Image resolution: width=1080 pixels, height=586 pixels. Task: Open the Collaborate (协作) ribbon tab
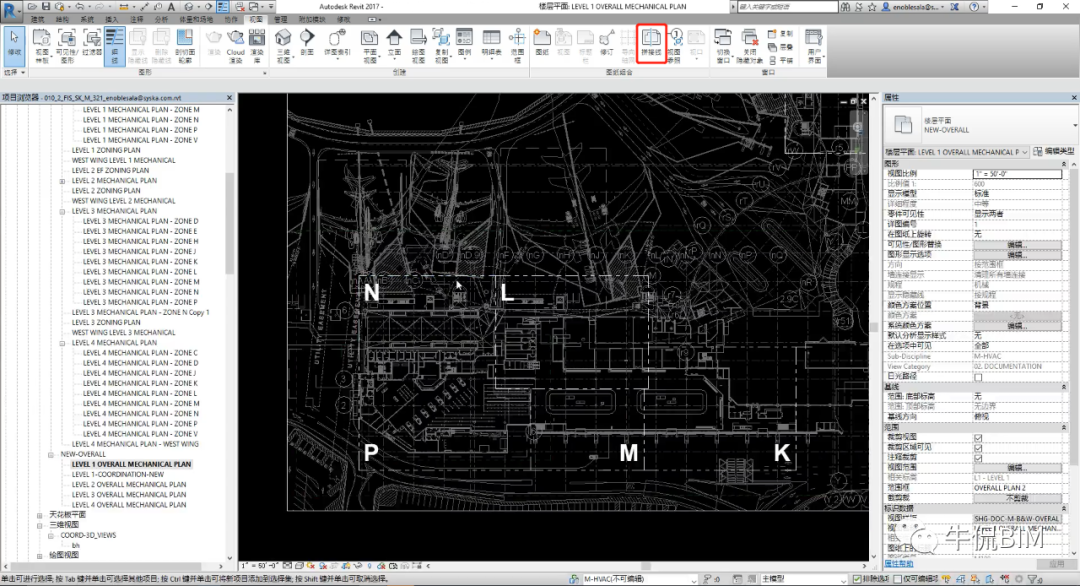[231, 19]
